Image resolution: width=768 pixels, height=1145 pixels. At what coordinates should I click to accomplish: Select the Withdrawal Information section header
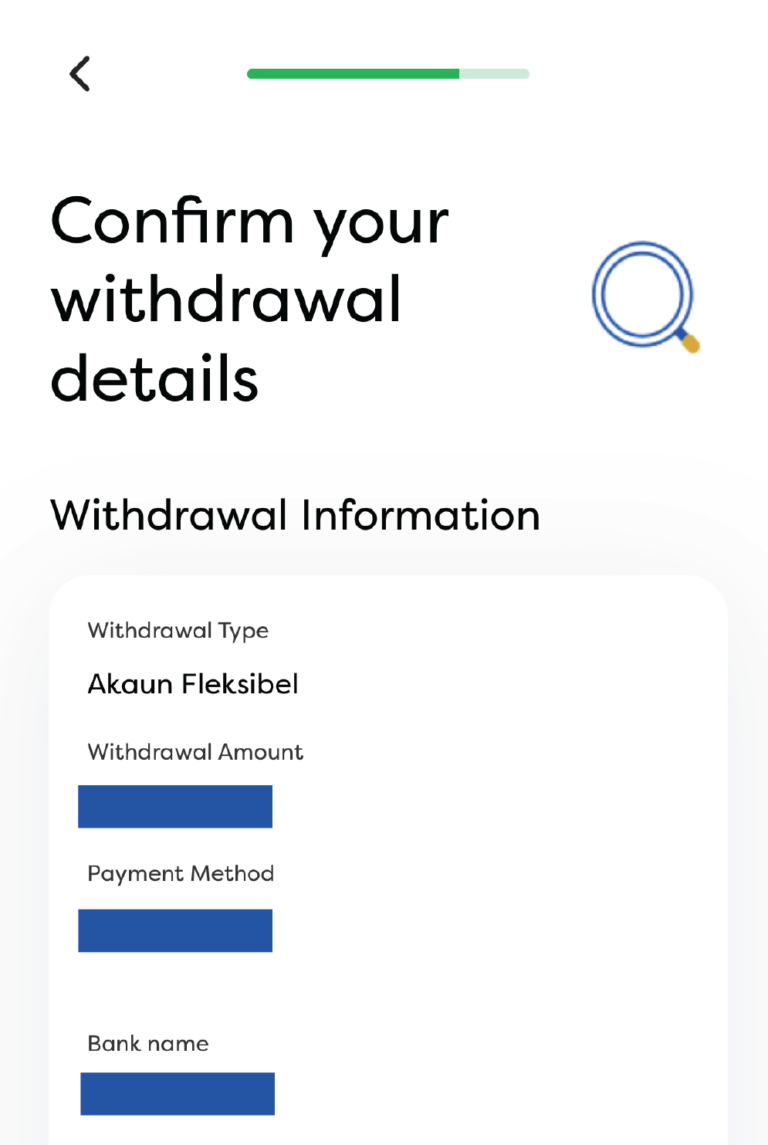pyautogui.click(x=295, y=514)
